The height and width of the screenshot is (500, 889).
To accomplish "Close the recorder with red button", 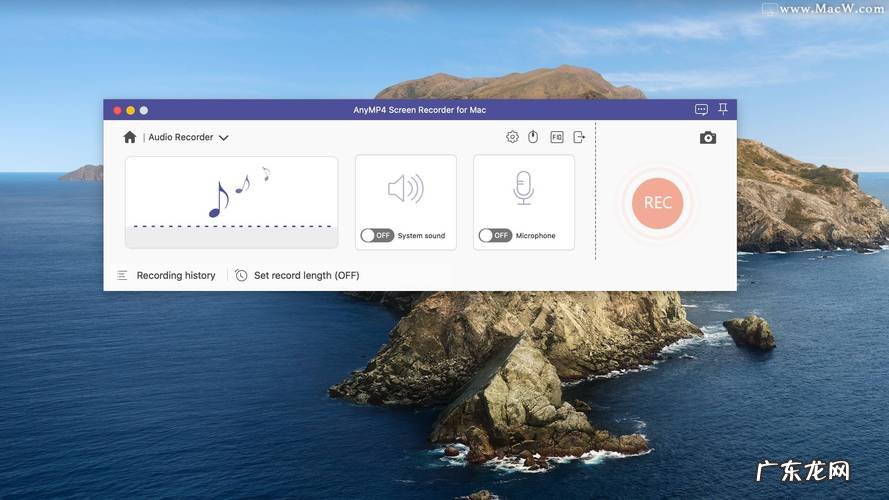I will (117, 110).
